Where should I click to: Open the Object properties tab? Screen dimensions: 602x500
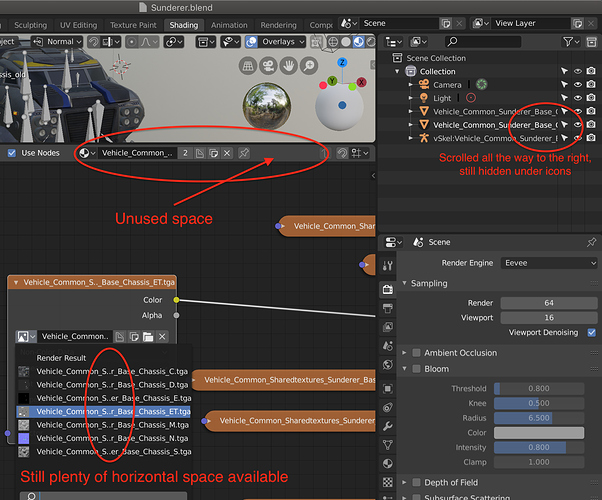tap(387, 389)
